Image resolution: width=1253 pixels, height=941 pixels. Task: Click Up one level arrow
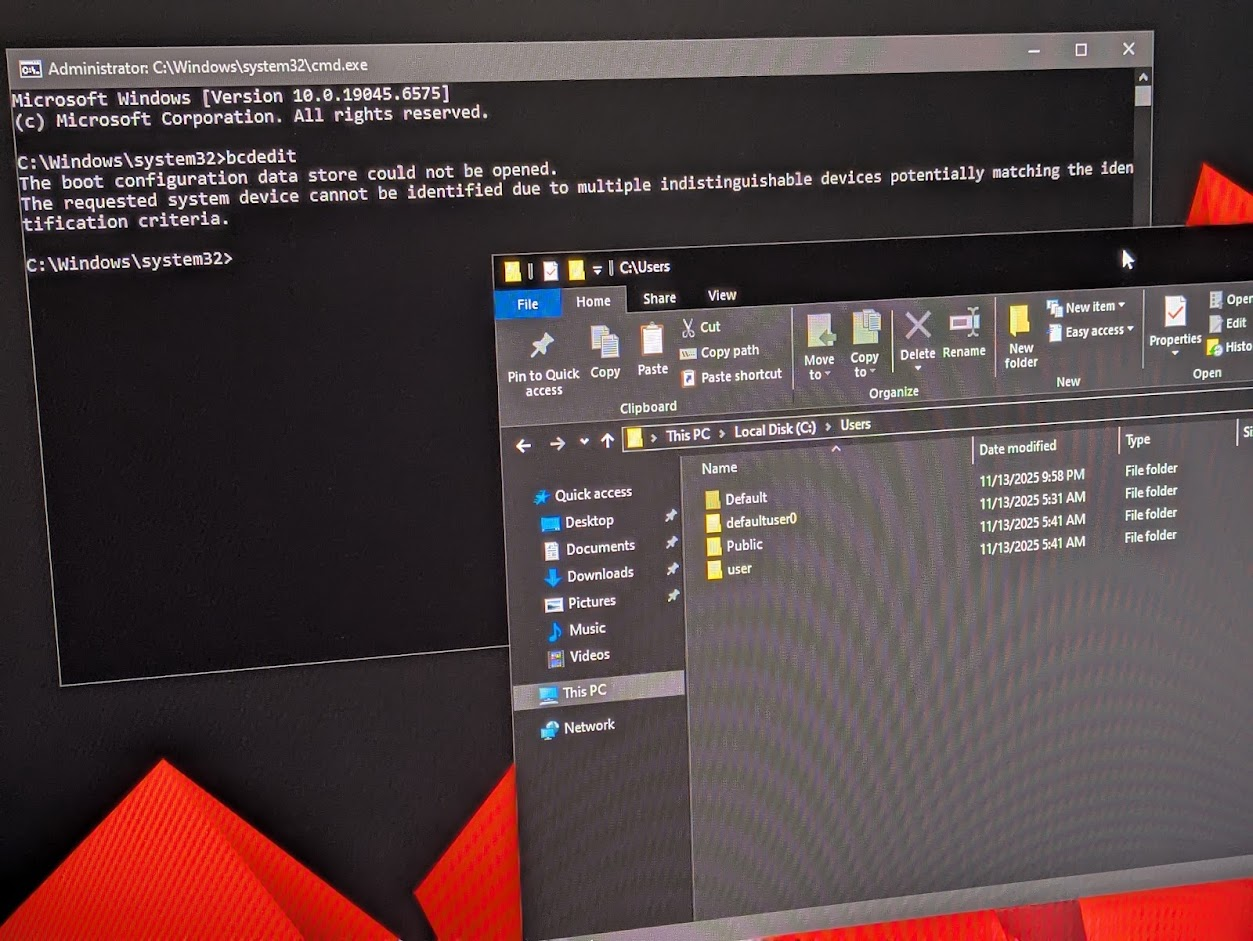(x=607, y=441)
